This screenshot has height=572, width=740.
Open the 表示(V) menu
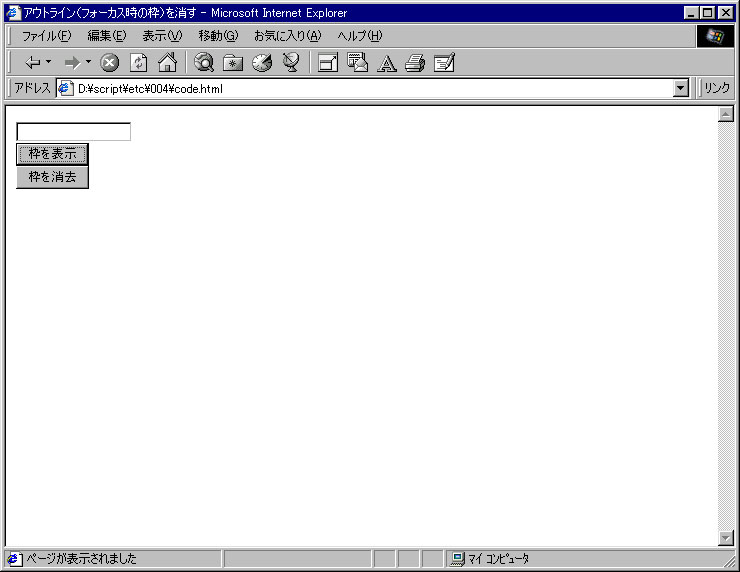pos(162,36)
